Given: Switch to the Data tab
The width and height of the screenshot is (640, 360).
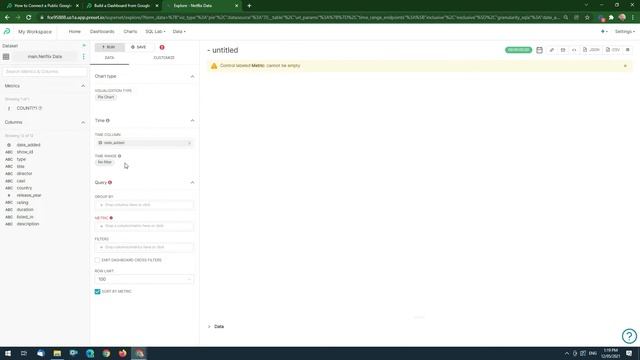Looking at the screenshot, I should coord(109,58).
